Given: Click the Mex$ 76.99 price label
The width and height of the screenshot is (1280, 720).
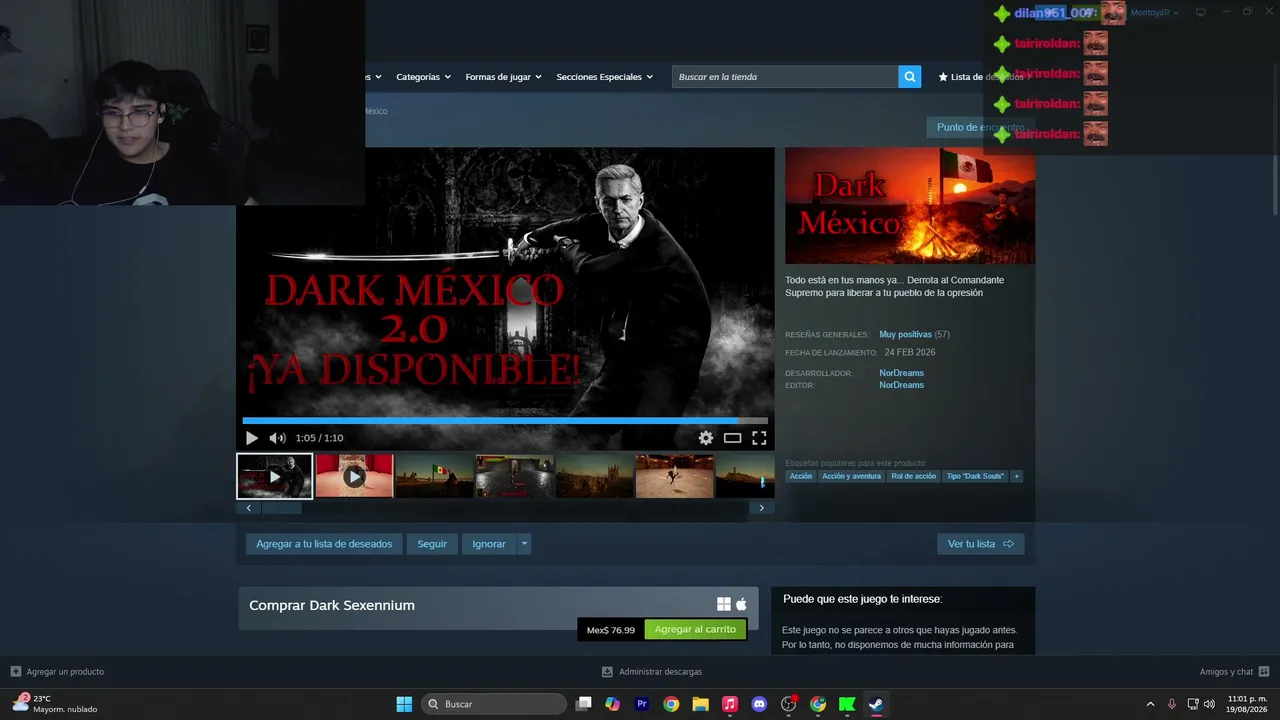Looking at the screenshot, I should 611,630.
